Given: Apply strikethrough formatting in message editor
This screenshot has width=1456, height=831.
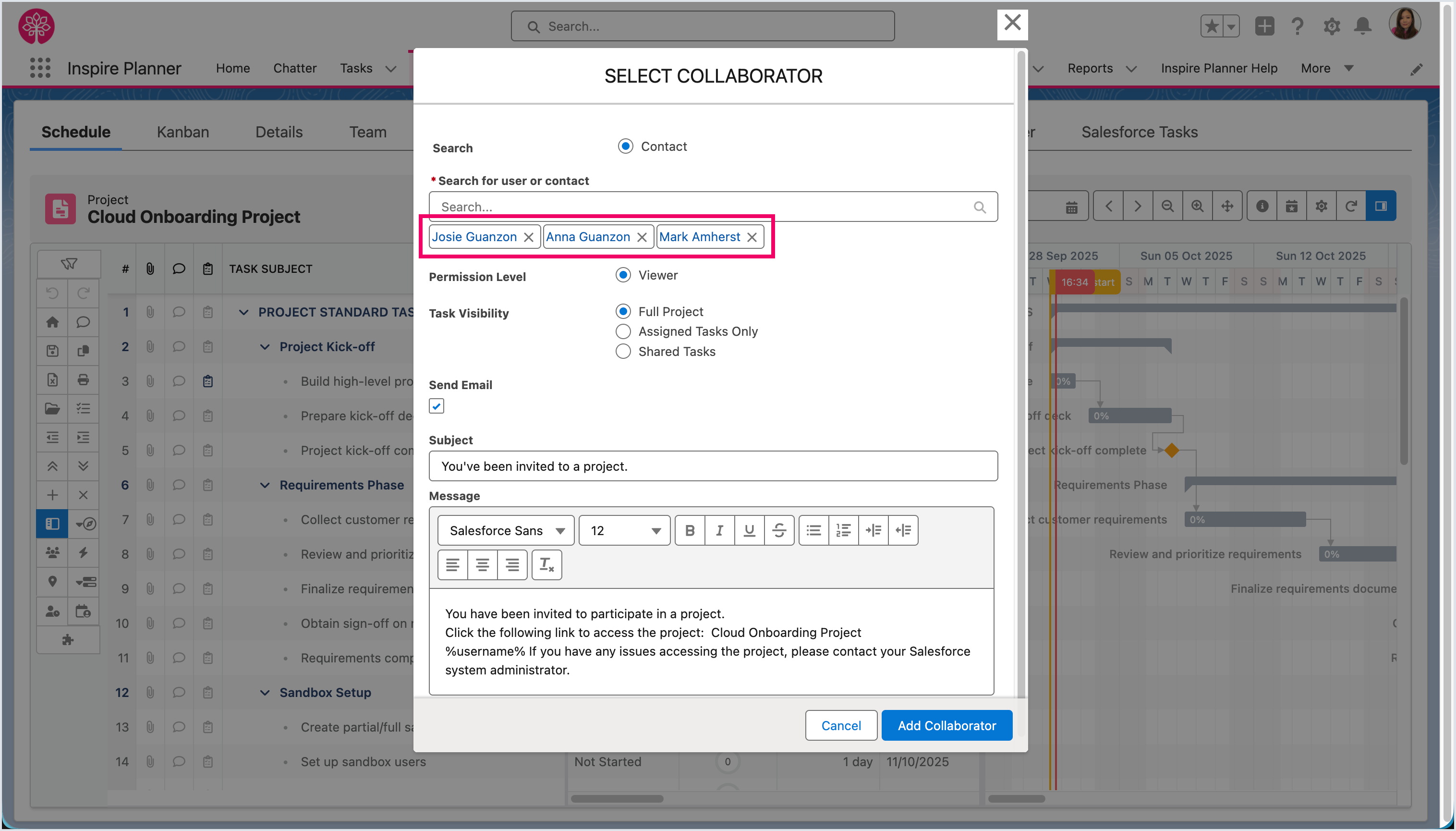Looking at the screenshot, I should (x=779, y=531).
